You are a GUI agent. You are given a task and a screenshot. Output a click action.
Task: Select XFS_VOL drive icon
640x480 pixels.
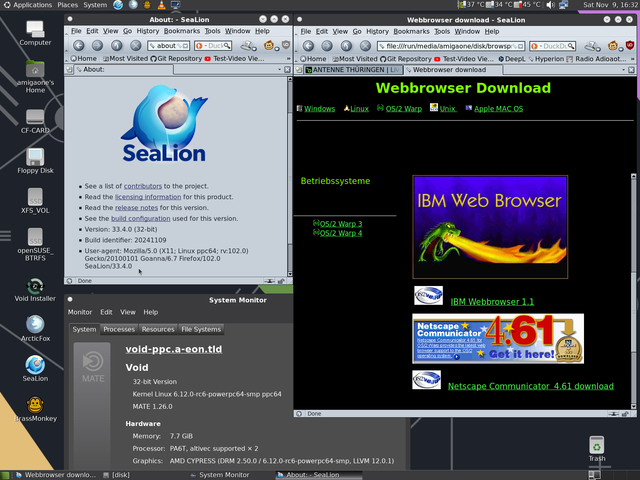click(35, 201)
